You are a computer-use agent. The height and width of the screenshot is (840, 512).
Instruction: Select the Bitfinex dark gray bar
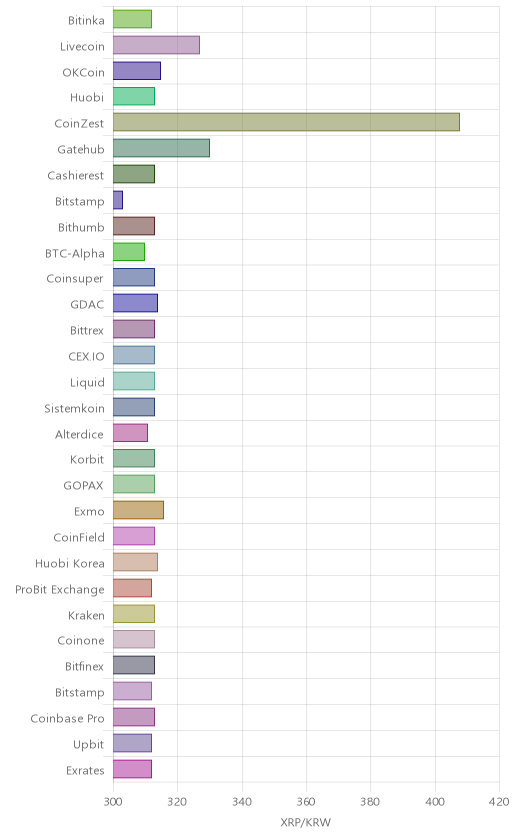point(134,665)
